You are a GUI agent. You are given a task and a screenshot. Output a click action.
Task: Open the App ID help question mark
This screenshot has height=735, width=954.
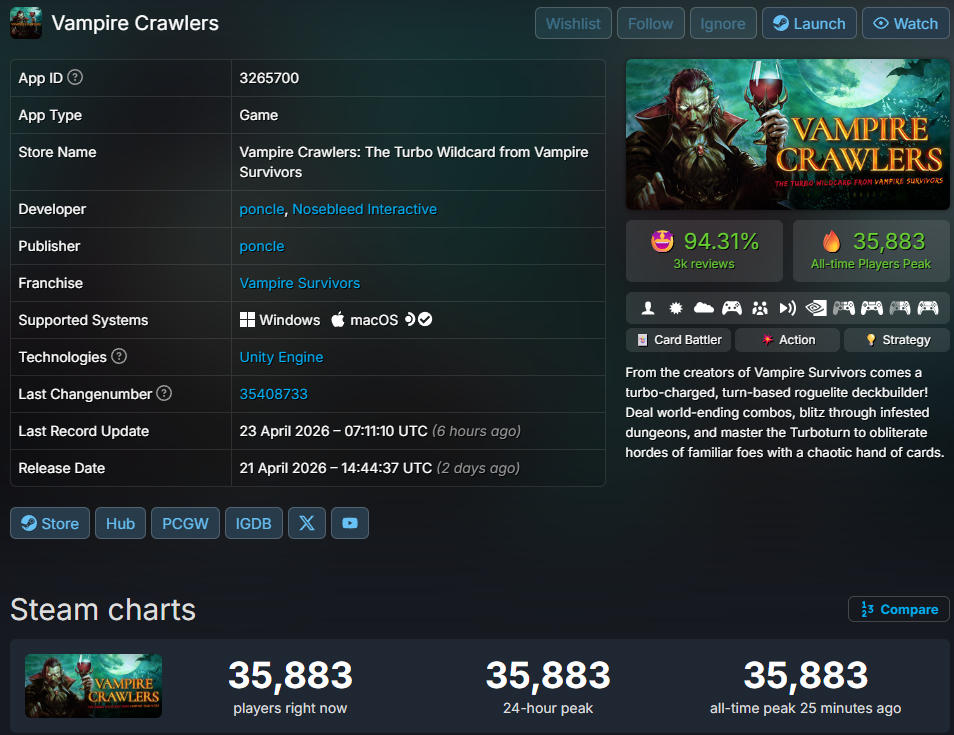[x=75, y=77]
